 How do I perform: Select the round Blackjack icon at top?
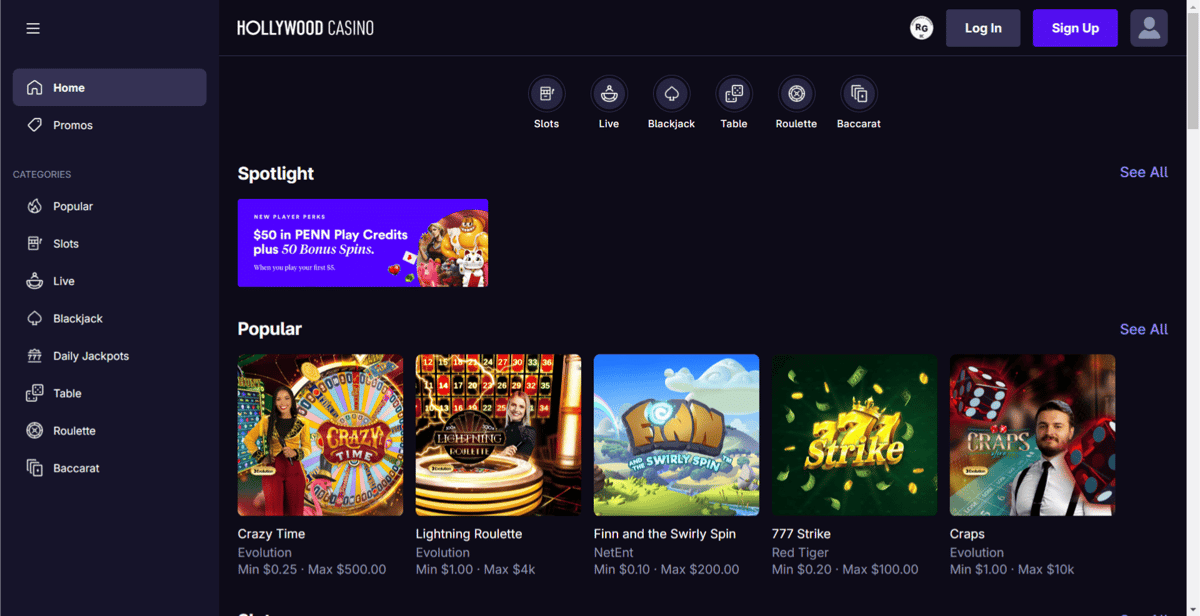[671, 94]
